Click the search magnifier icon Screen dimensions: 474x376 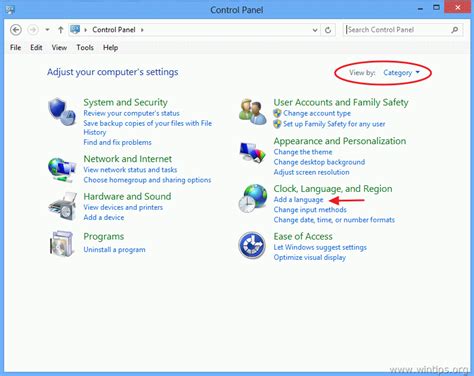click(x=455, y=30)
